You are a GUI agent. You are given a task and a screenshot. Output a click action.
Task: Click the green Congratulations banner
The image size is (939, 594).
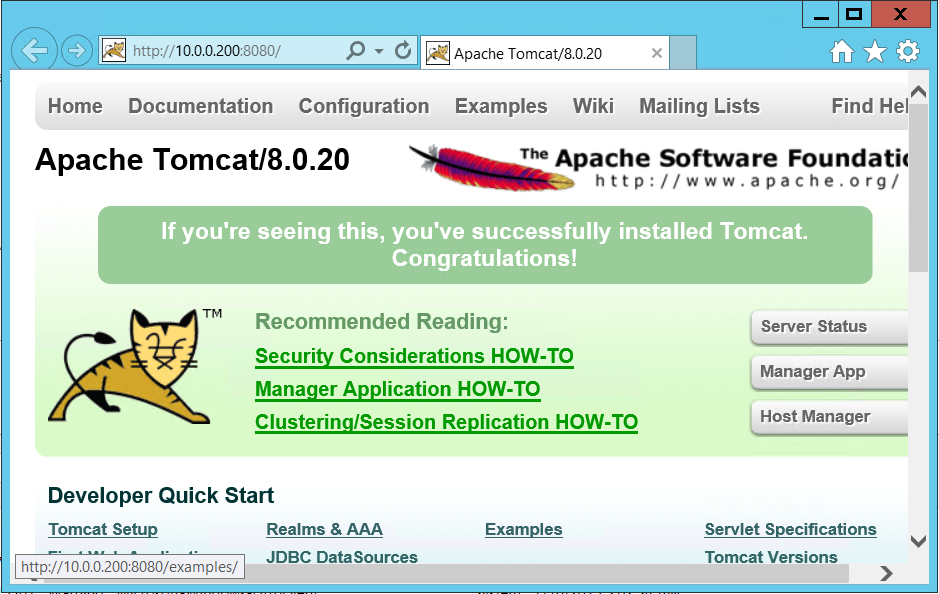click(x=485, y=245)
